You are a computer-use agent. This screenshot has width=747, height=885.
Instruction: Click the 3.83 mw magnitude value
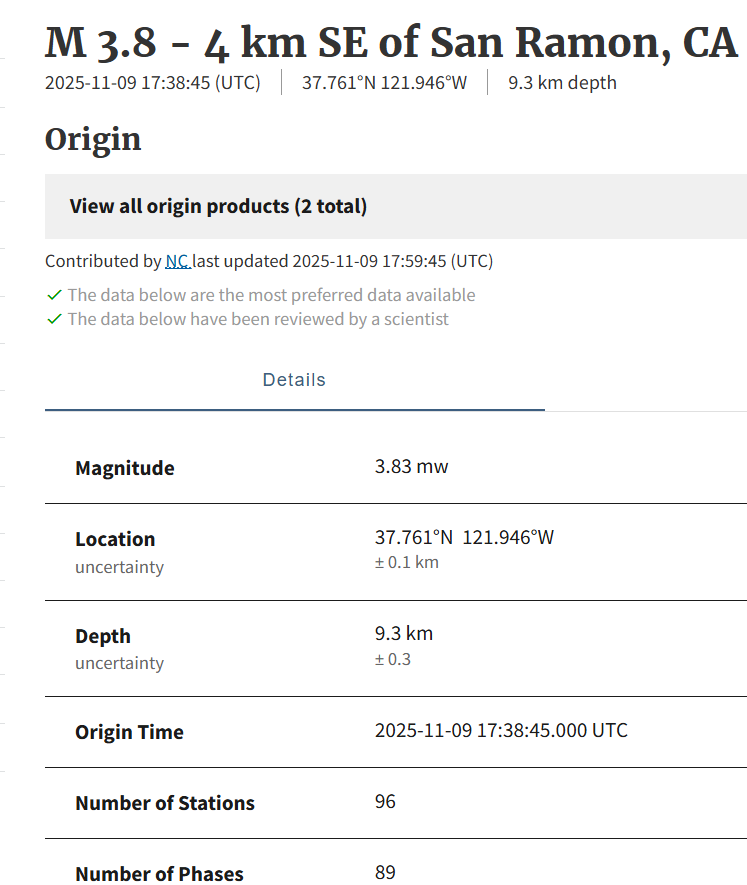point(411,466)
